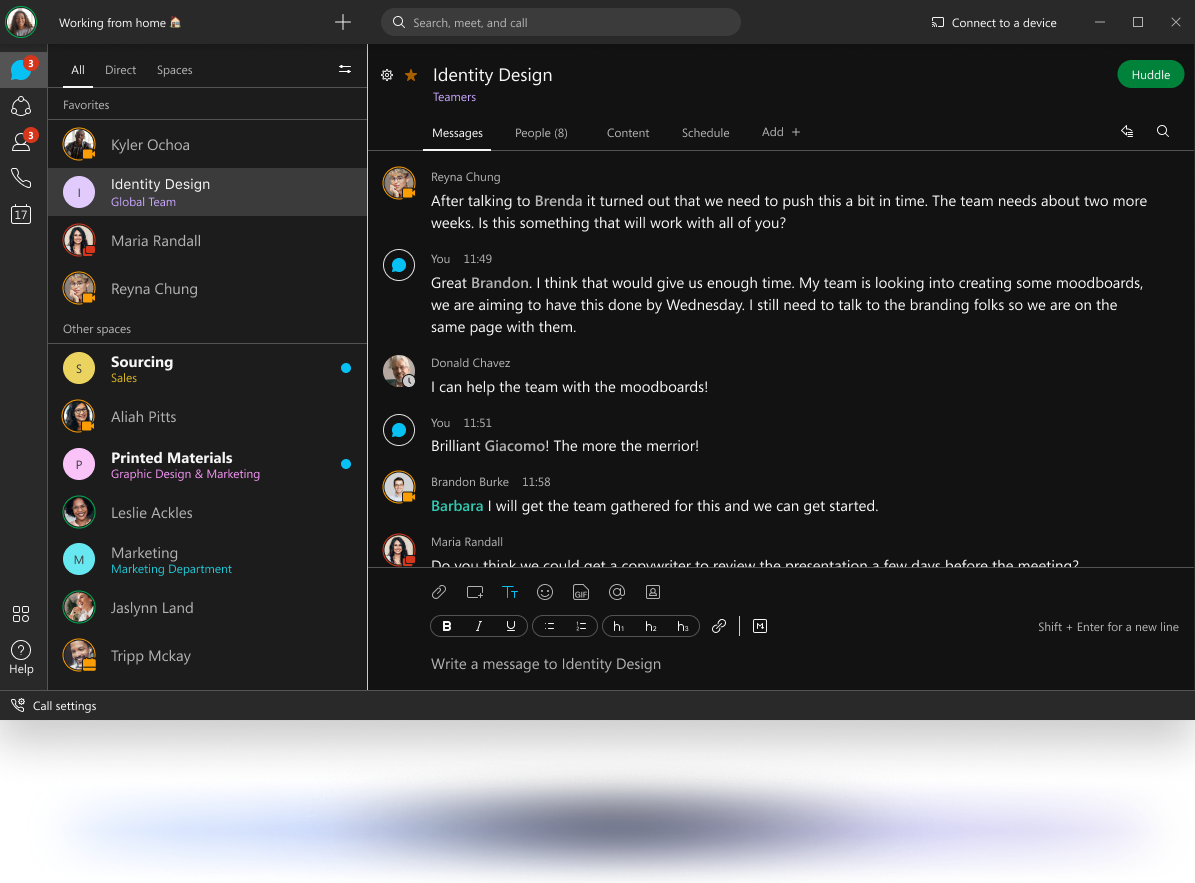
Task: Open chat with Leslie Ackles
Action: (207, 512)
